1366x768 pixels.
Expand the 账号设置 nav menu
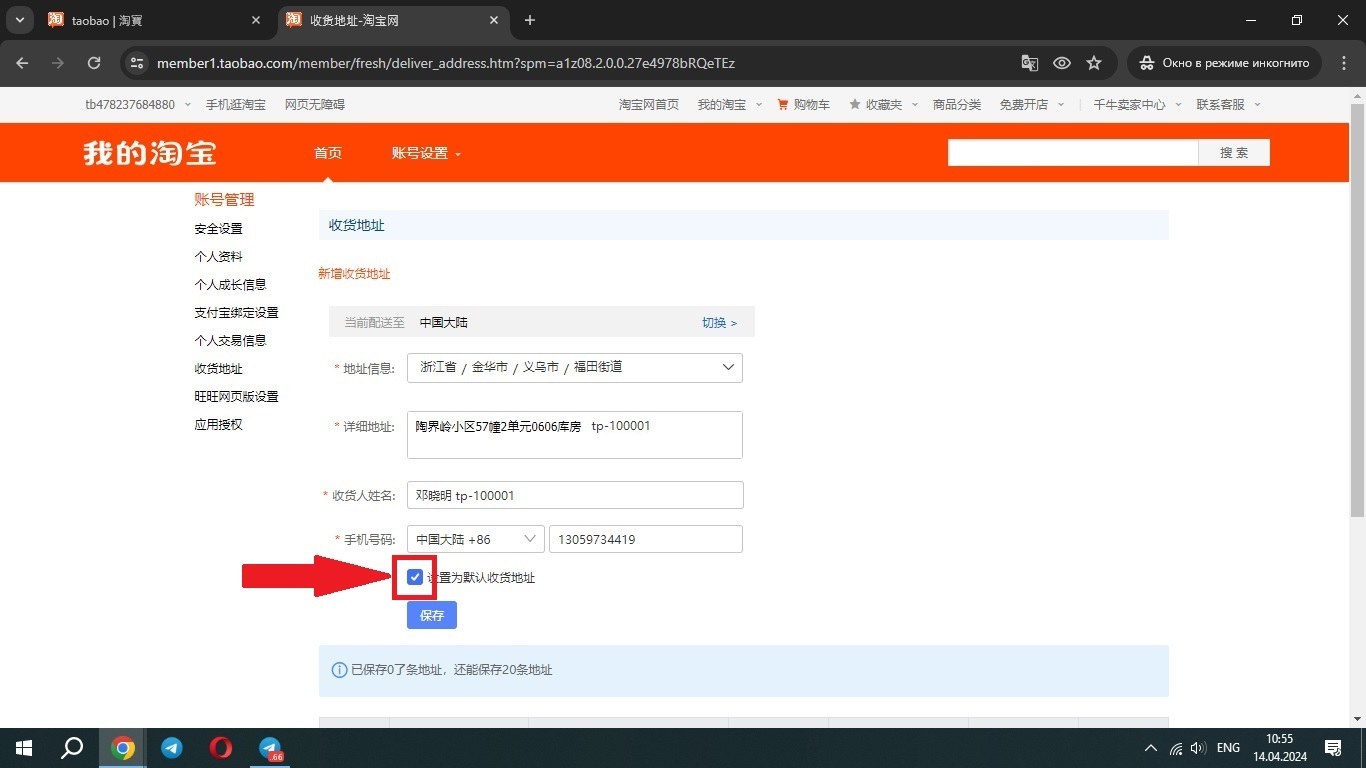427,153
